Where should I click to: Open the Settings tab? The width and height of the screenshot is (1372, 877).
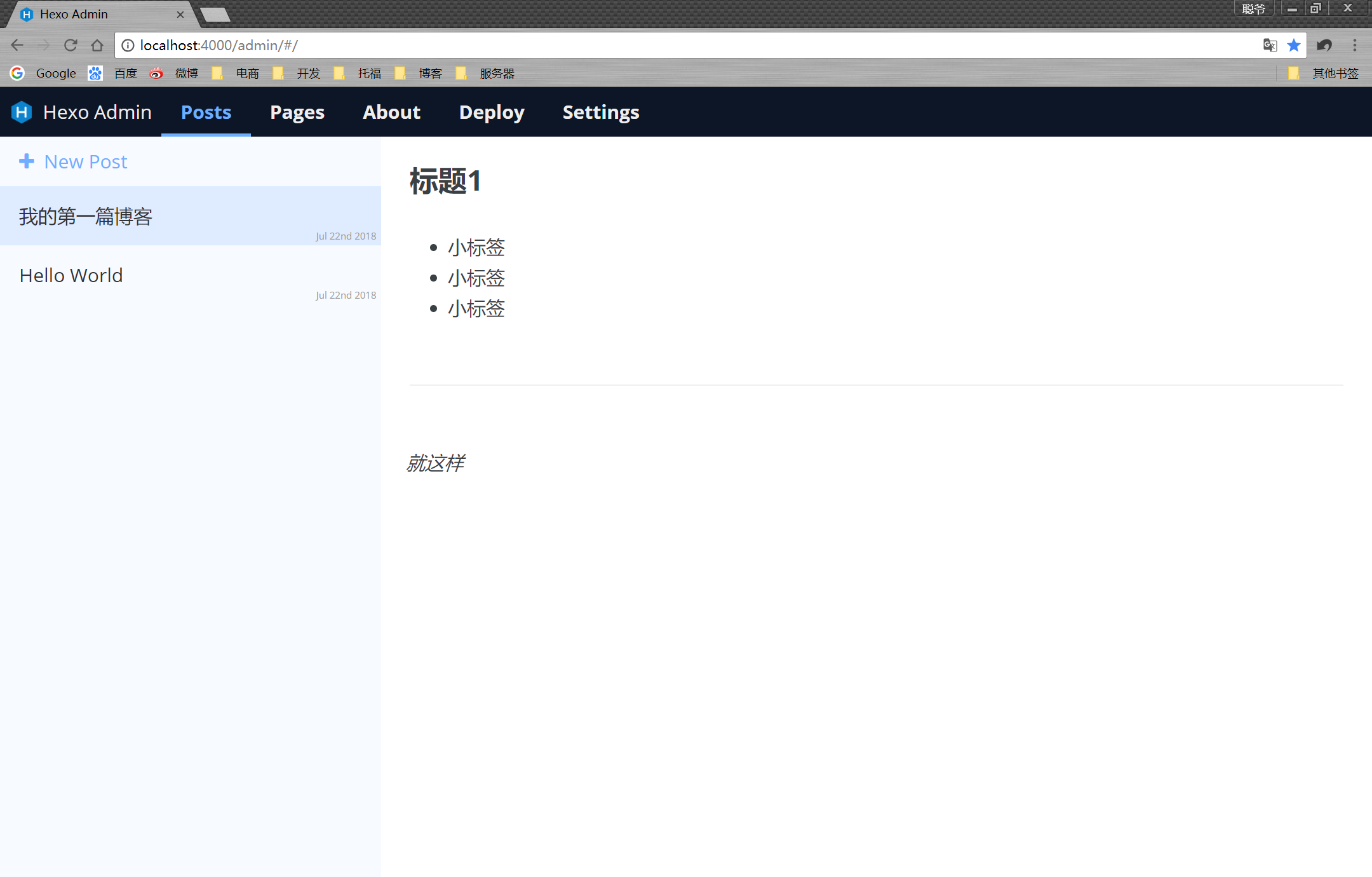(600, 112)
